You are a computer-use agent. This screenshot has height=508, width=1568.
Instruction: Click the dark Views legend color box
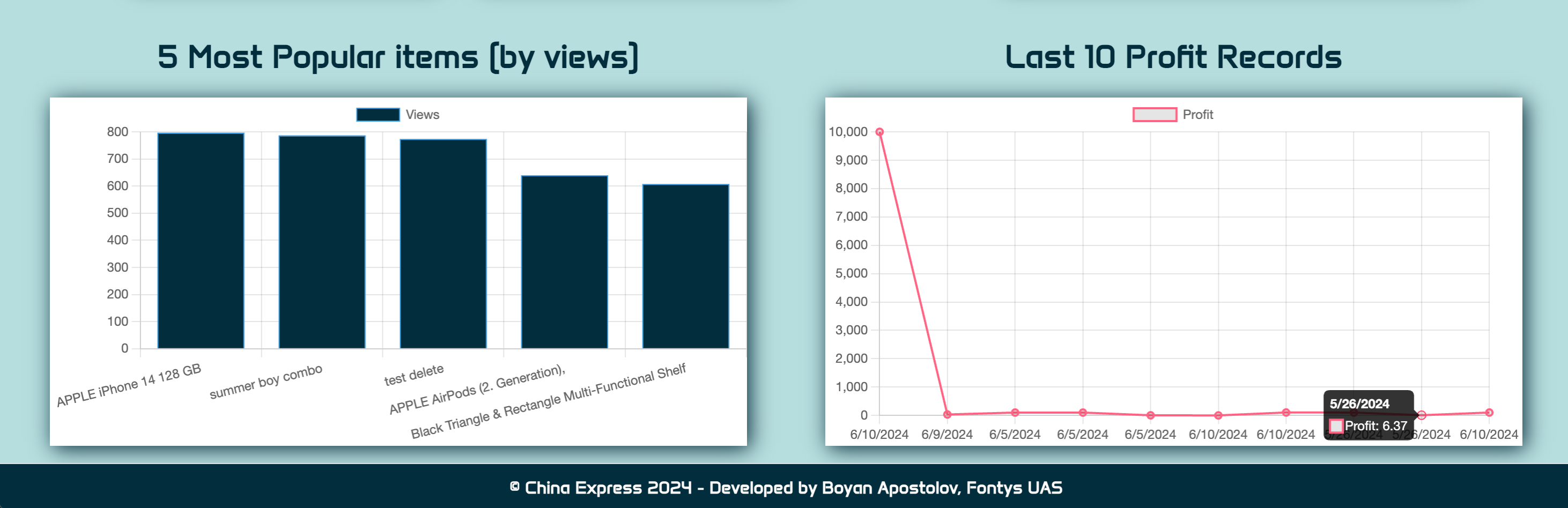tap(378, 114)
